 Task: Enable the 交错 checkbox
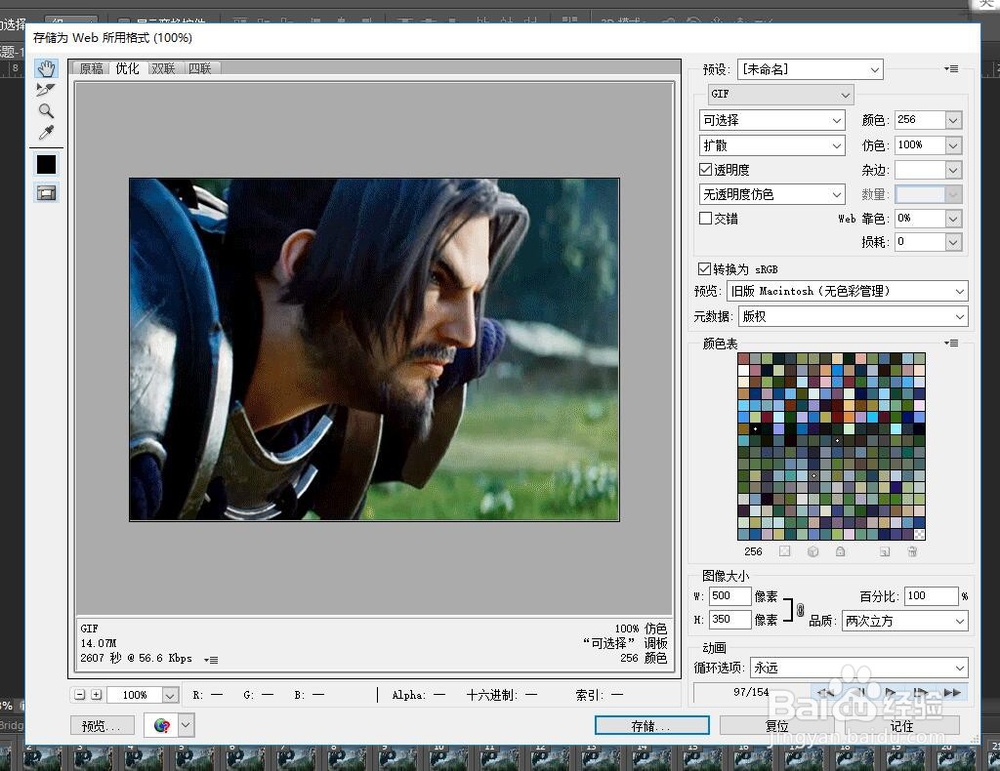pos(705,218)
